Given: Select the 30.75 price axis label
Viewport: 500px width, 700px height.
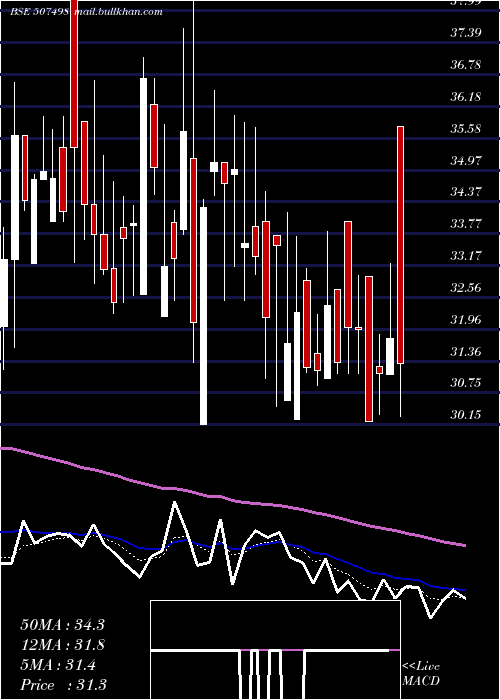Looking at the screenshot, I should [465, 383].
